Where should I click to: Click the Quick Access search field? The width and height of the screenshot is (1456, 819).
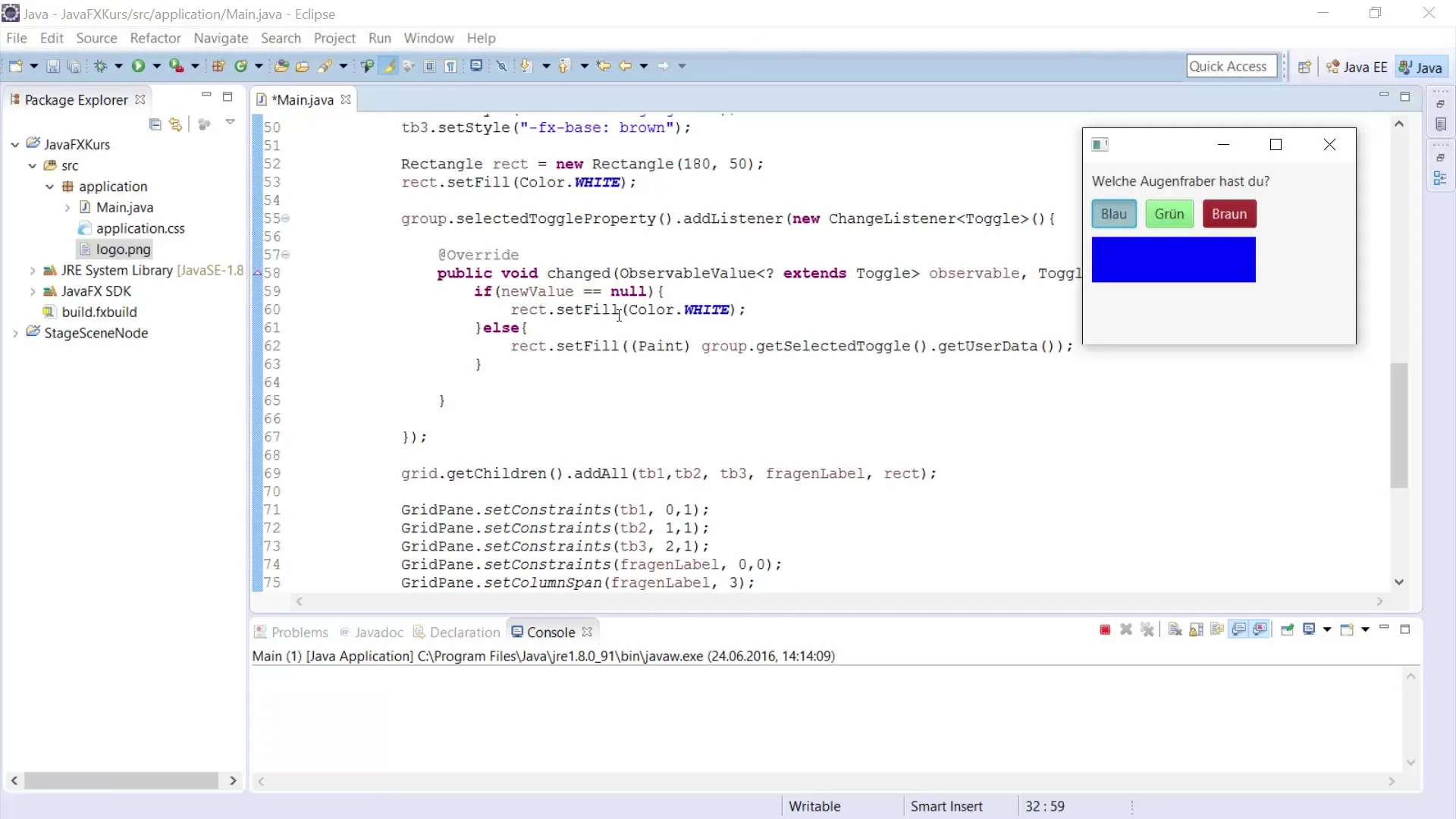1232,67
